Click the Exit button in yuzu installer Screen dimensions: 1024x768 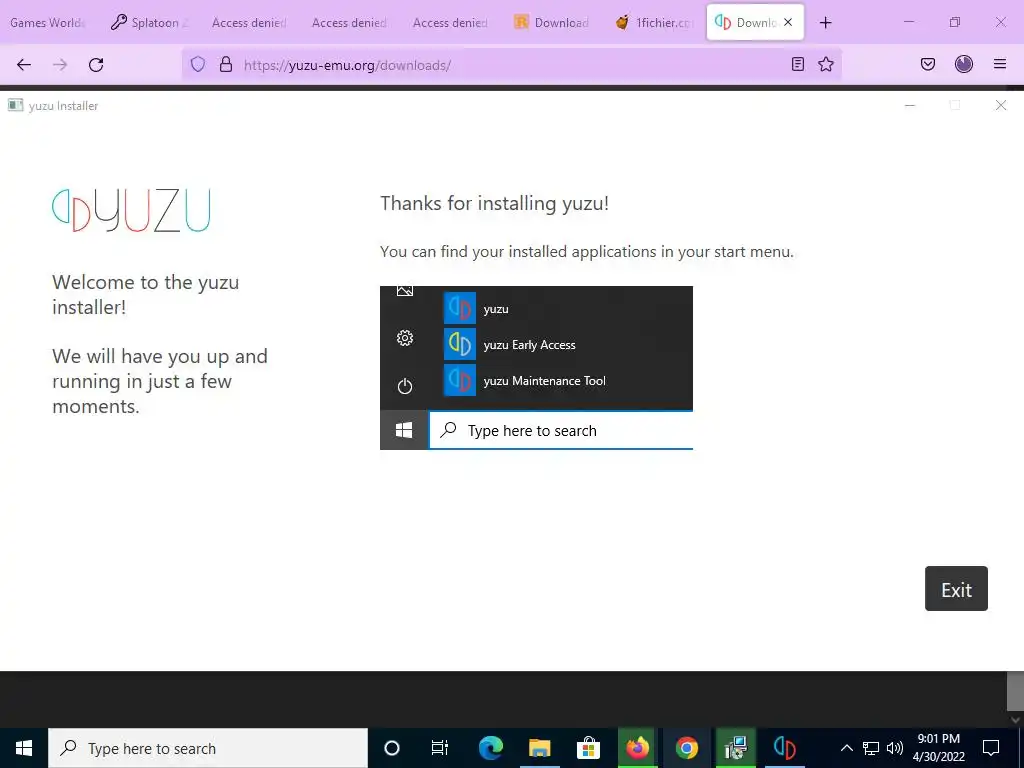point(956,588)
